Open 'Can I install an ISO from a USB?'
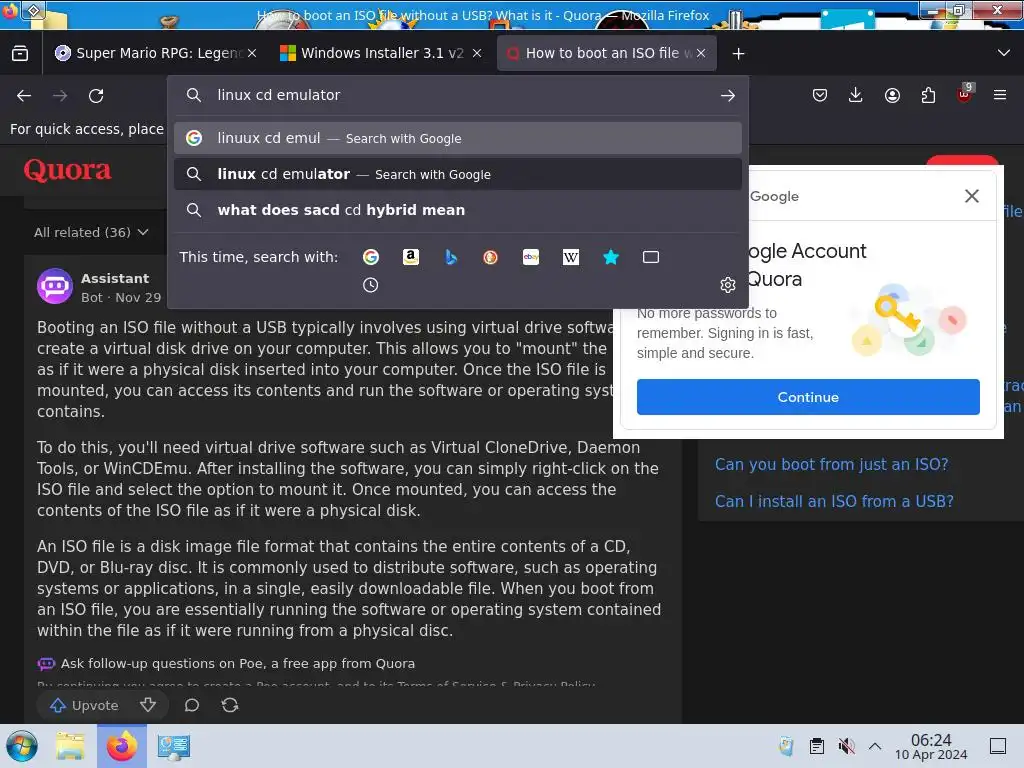 pyautogui.click(x=834, y=501)
